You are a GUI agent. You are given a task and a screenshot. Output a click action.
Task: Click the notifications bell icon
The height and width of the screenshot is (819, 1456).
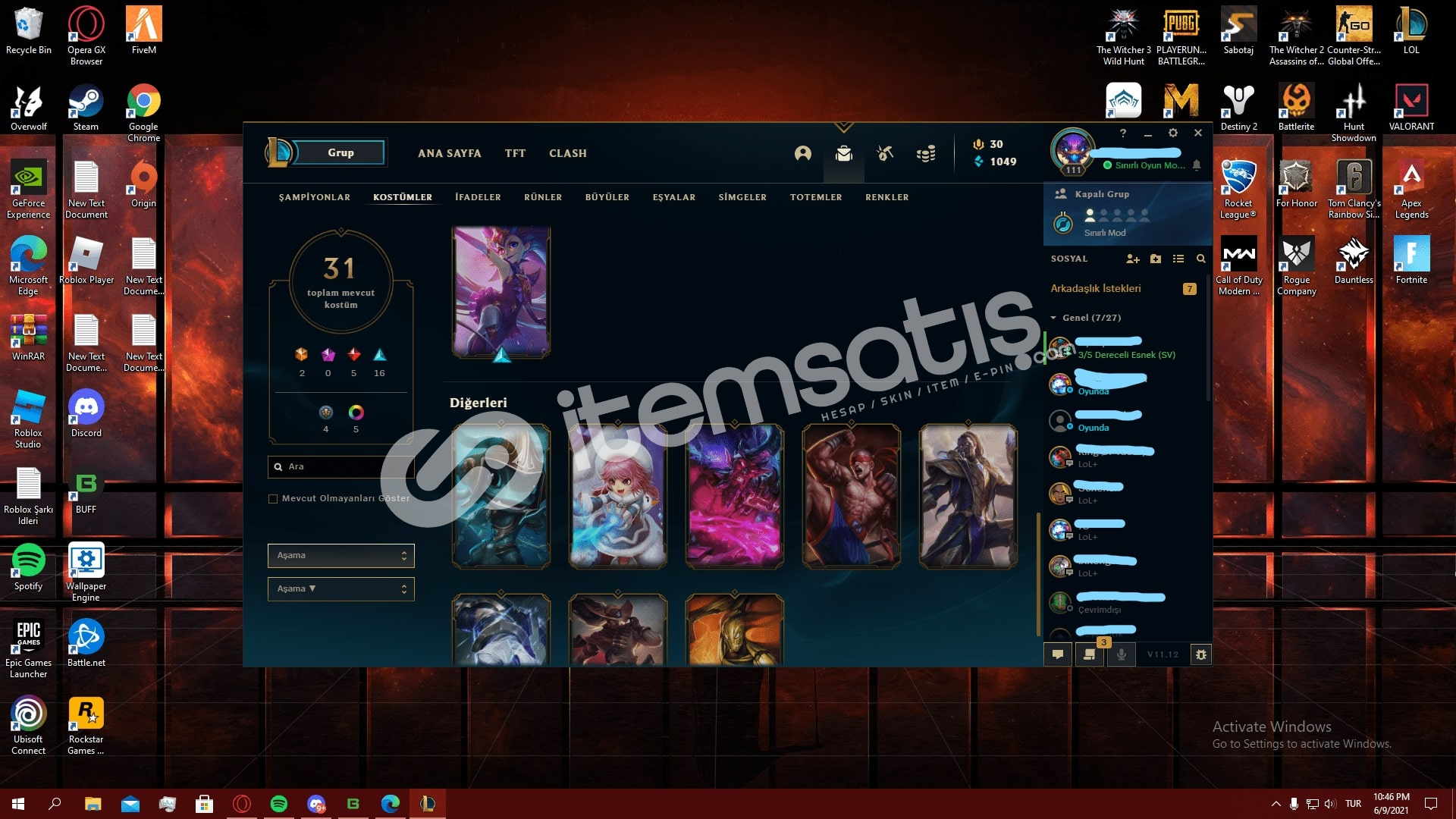(x=1197, y=165)
